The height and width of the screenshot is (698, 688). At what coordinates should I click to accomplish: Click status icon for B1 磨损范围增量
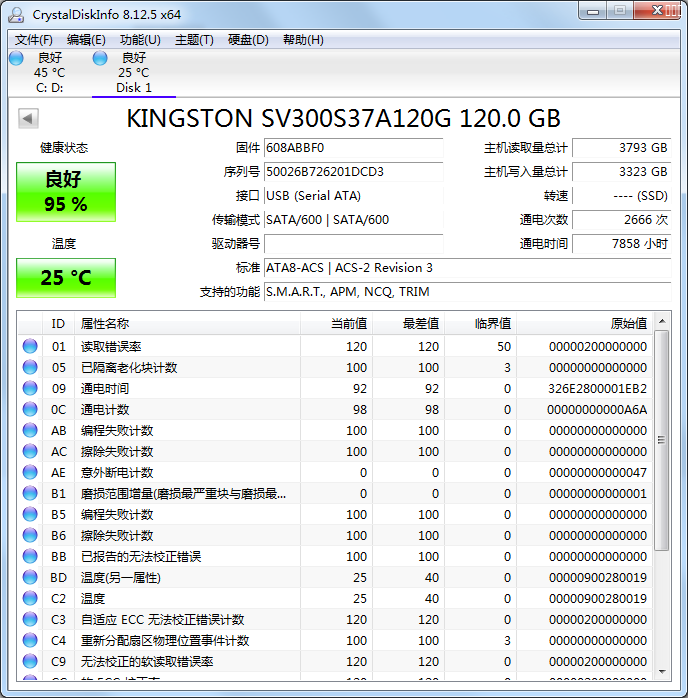(x=30, y=493)
